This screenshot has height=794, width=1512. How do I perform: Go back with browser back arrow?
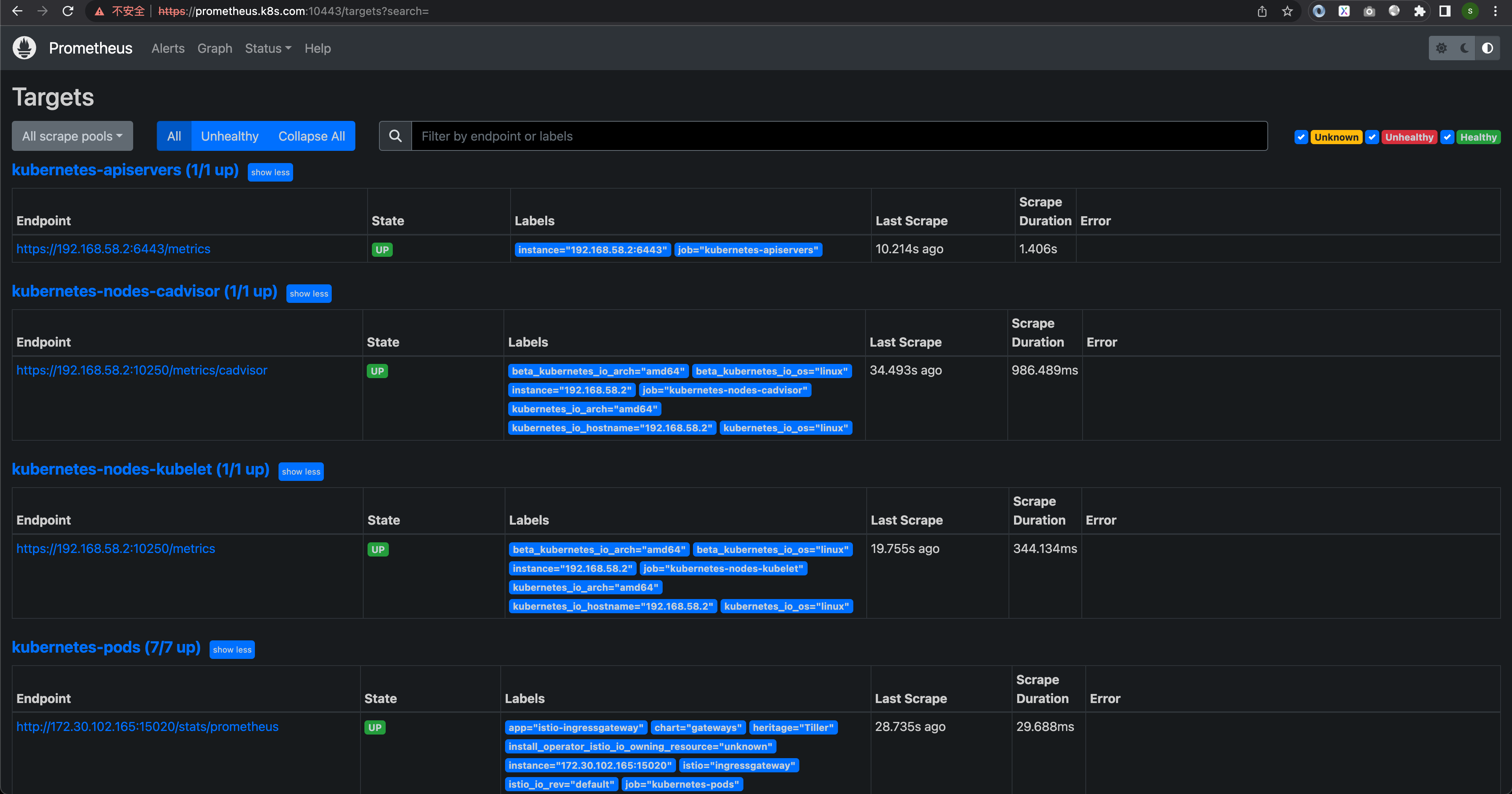(17, 11)
